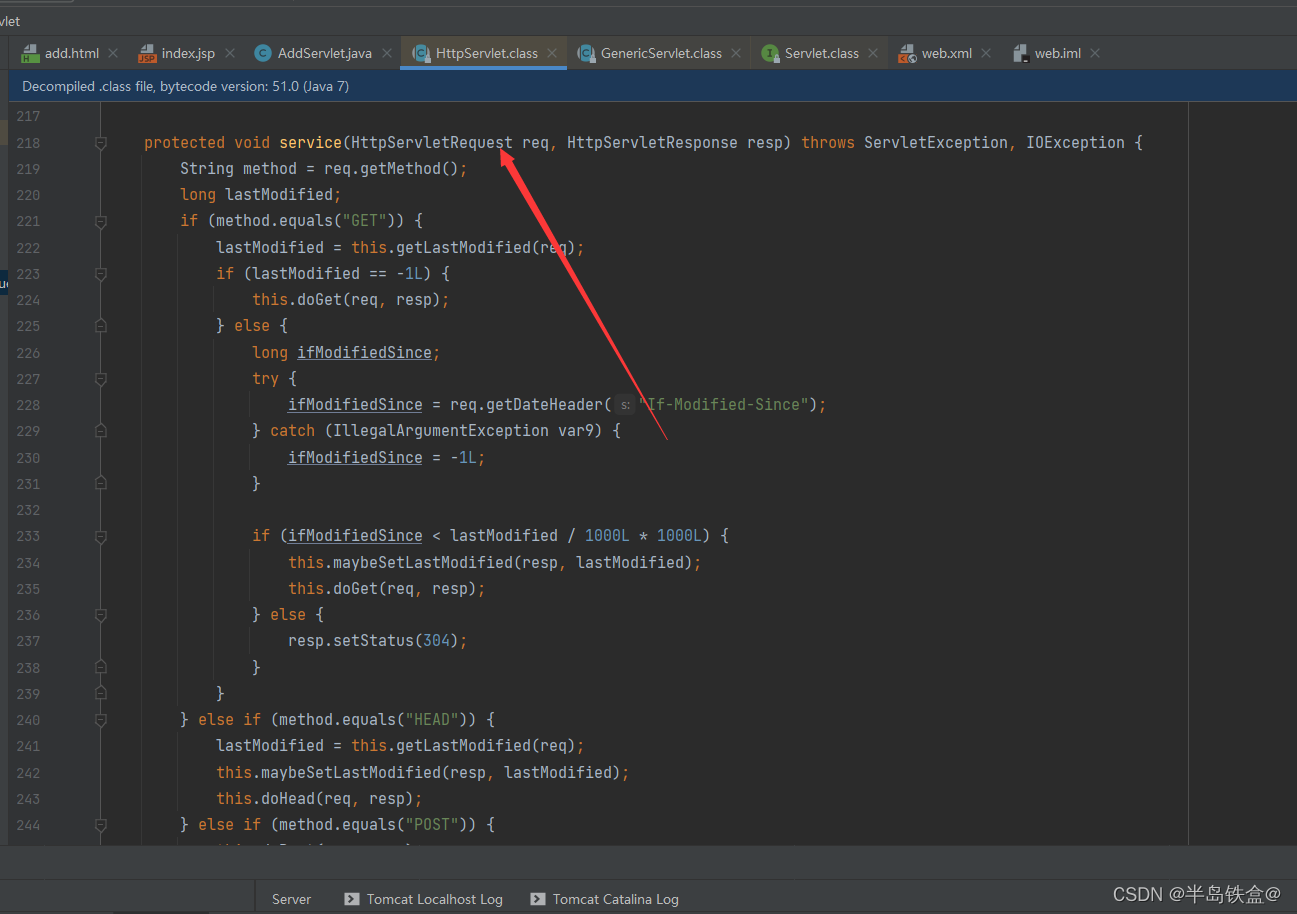
Task: Close the web.xml tab
Action: [x=986, y=53]
